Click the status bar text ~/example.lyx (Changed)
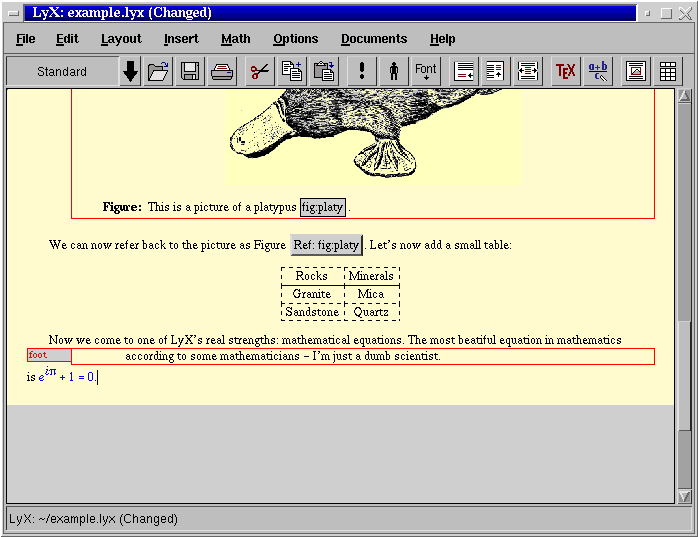This screenshot has height=537, width=698. coord(108,519)
